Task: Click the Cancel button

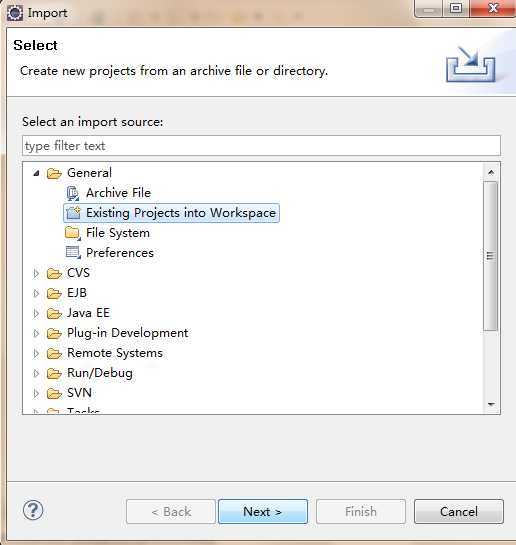Action: (x=459, y=512)
